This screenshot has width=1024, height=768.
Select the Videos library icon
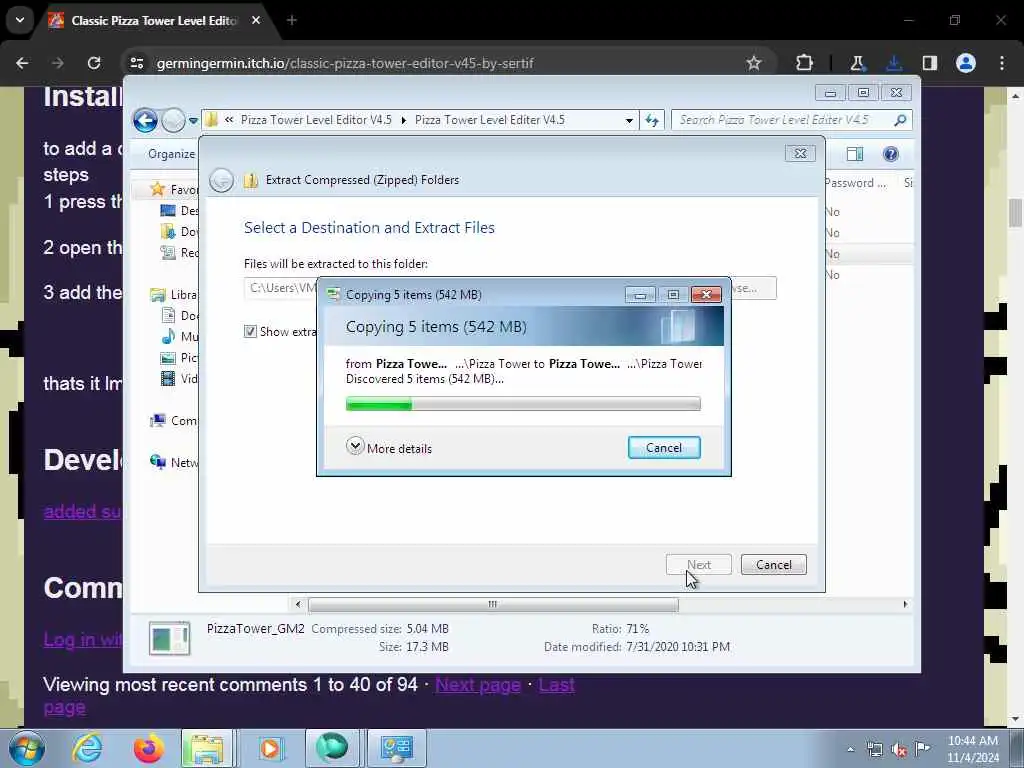pos(168,379)
